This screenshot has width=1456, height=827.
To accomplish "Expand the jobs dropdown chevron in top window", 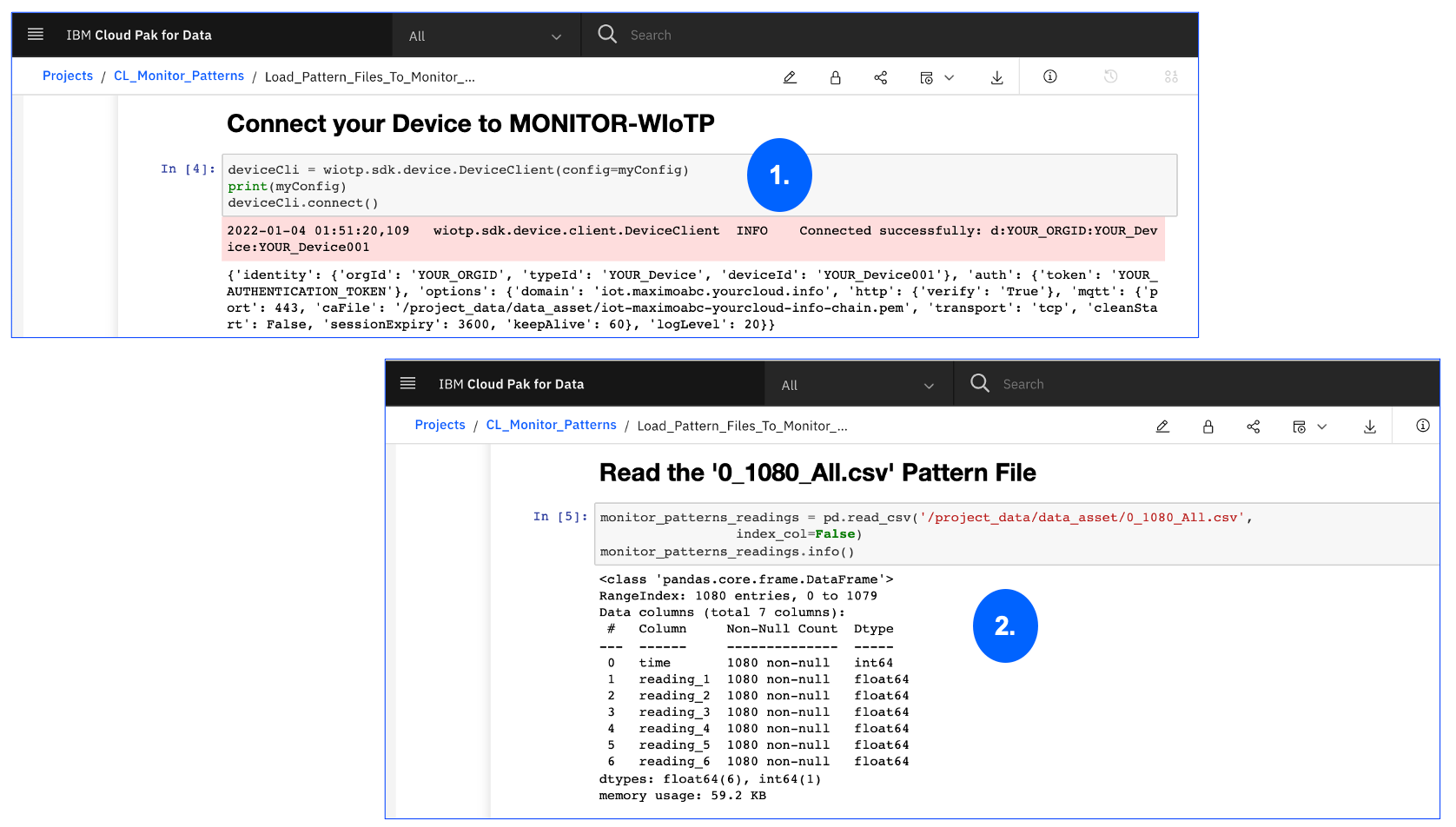I will tap(950, 77).
